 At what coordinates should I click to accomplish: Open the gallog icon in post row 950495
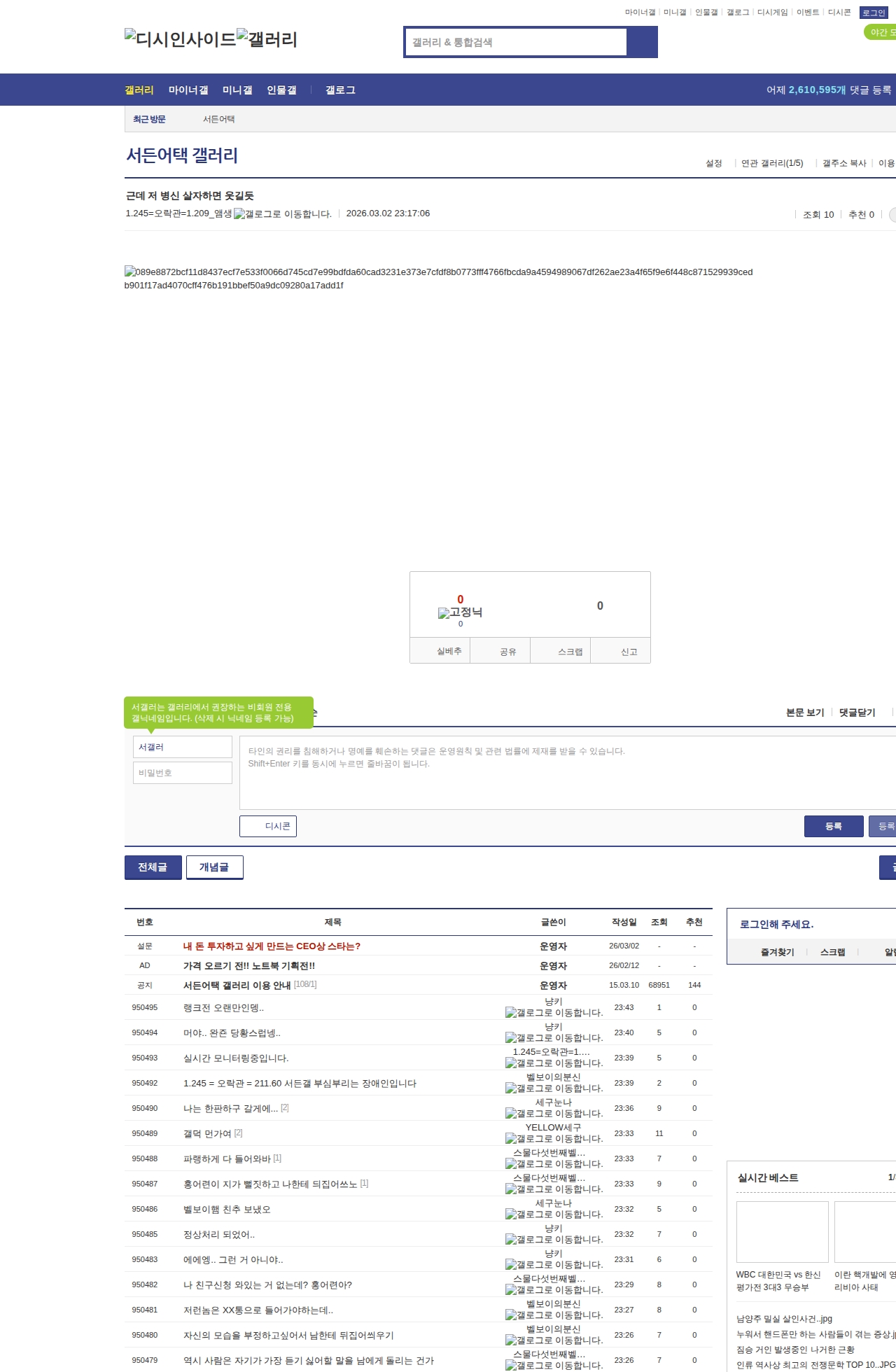[x=554, y=1013]
